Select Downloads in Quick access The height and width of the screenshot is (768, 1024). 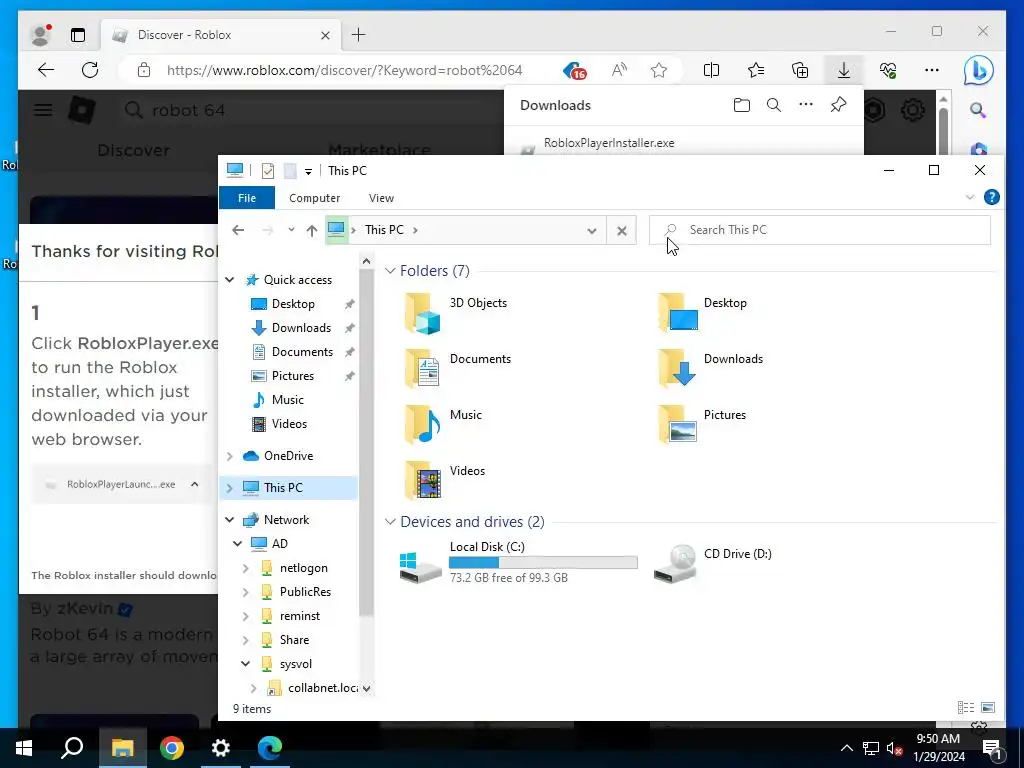coord(301,328)
